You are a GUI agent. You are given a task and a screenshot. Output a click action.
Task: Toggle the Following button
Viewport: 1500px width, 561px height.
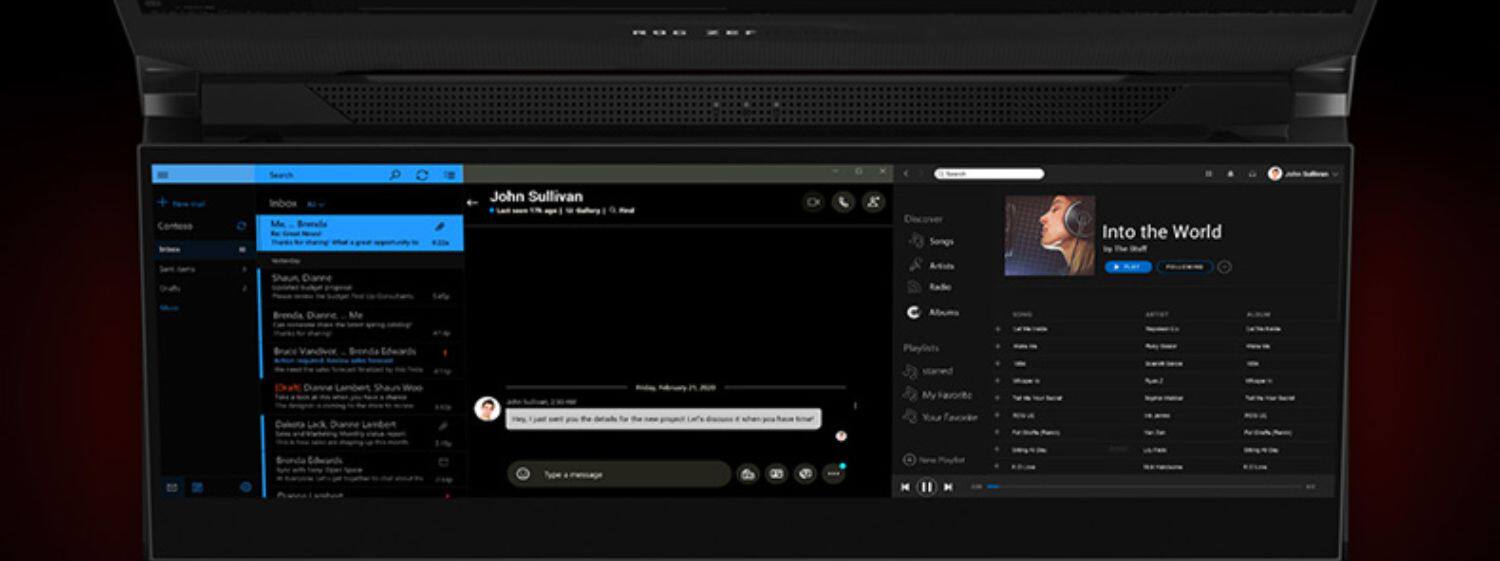[x=1185, y=267]
